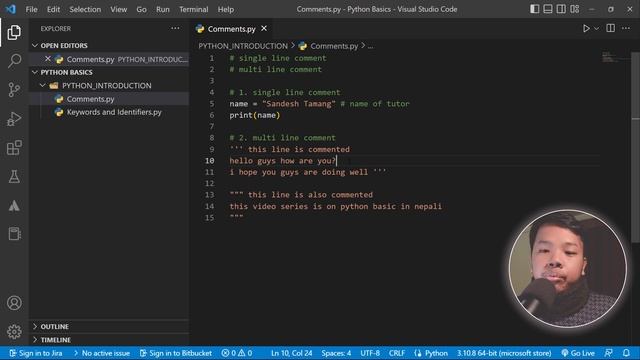Image resolution: width=640 pixels, height=360 pixels.
Task: Select the Comments.py editor tab
Action: (231, 29)
